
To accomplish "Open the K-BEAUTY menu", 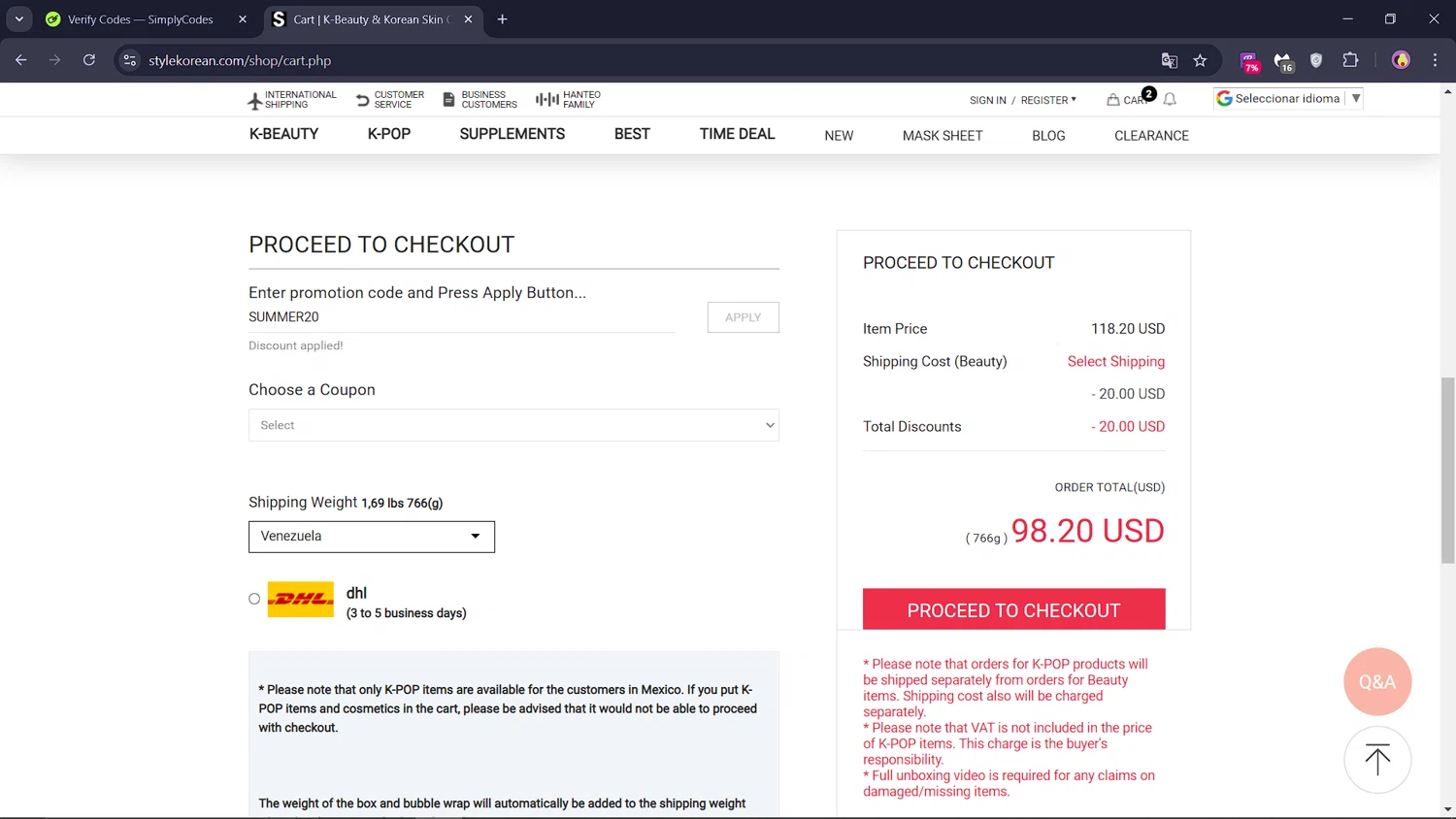I will click(x=283, y=134).
